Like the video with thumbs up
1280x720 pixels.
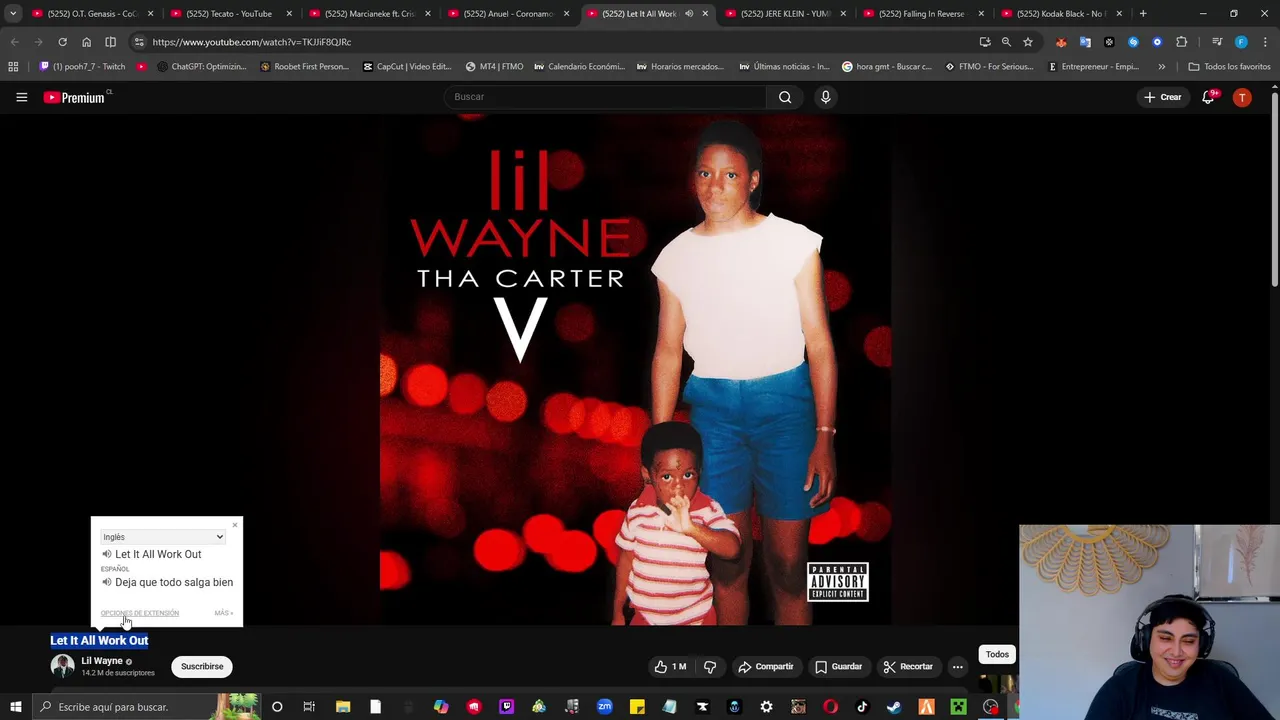click(x=670, y=667)
